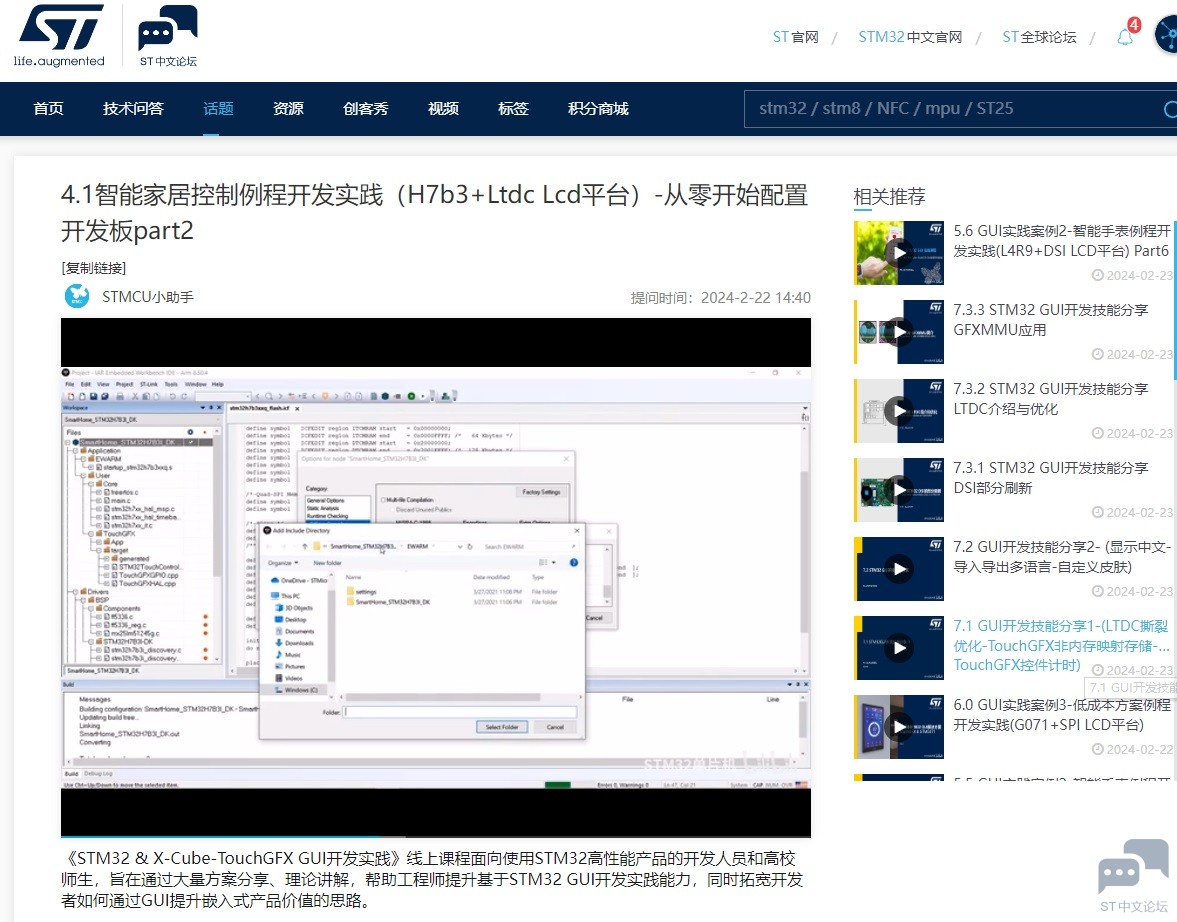
Task: Open 7.2 显示中文-导入导出多语言 title link
Action: (1061, 556)
